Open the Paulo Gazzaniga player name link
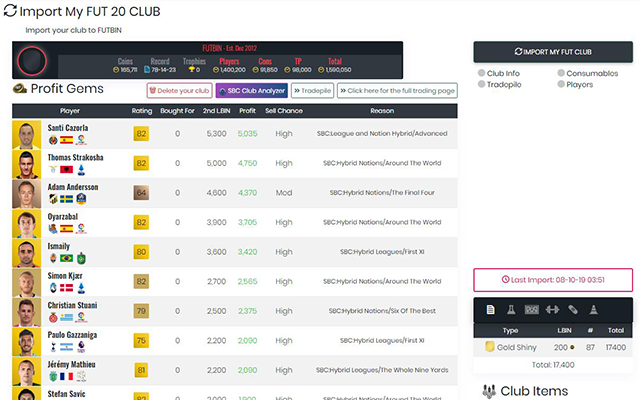This screenshot has width=640, height=400. [72, 335]
